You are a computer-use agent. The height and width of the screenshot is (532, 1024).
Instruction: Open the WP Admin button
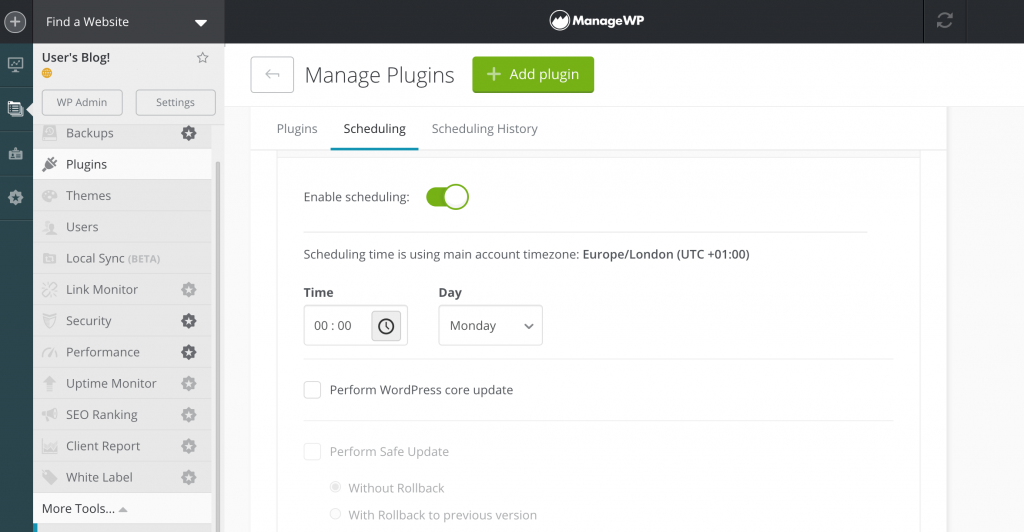point(82,102)
